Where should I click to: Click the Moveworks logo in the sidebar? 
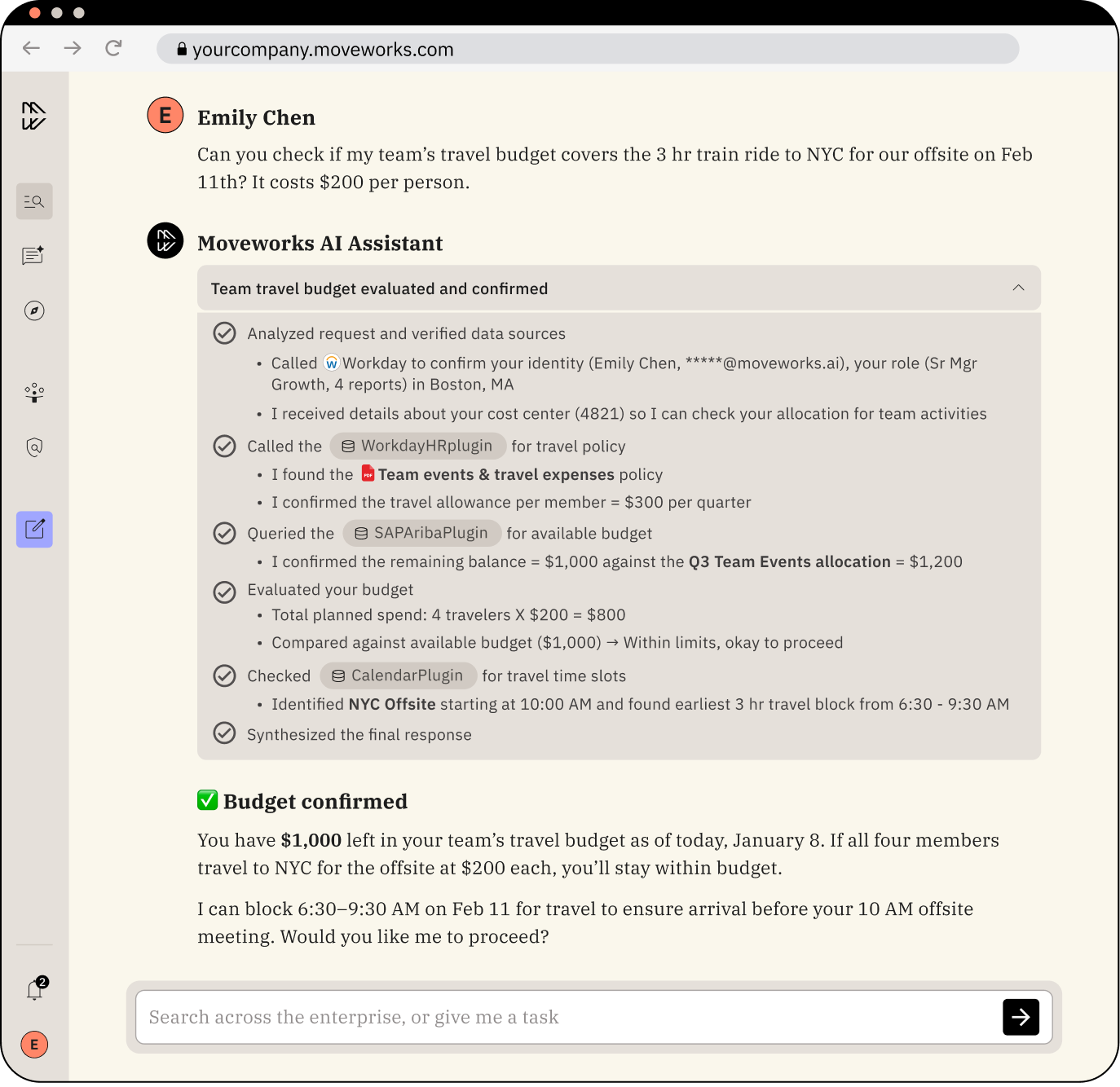point(33,116)
